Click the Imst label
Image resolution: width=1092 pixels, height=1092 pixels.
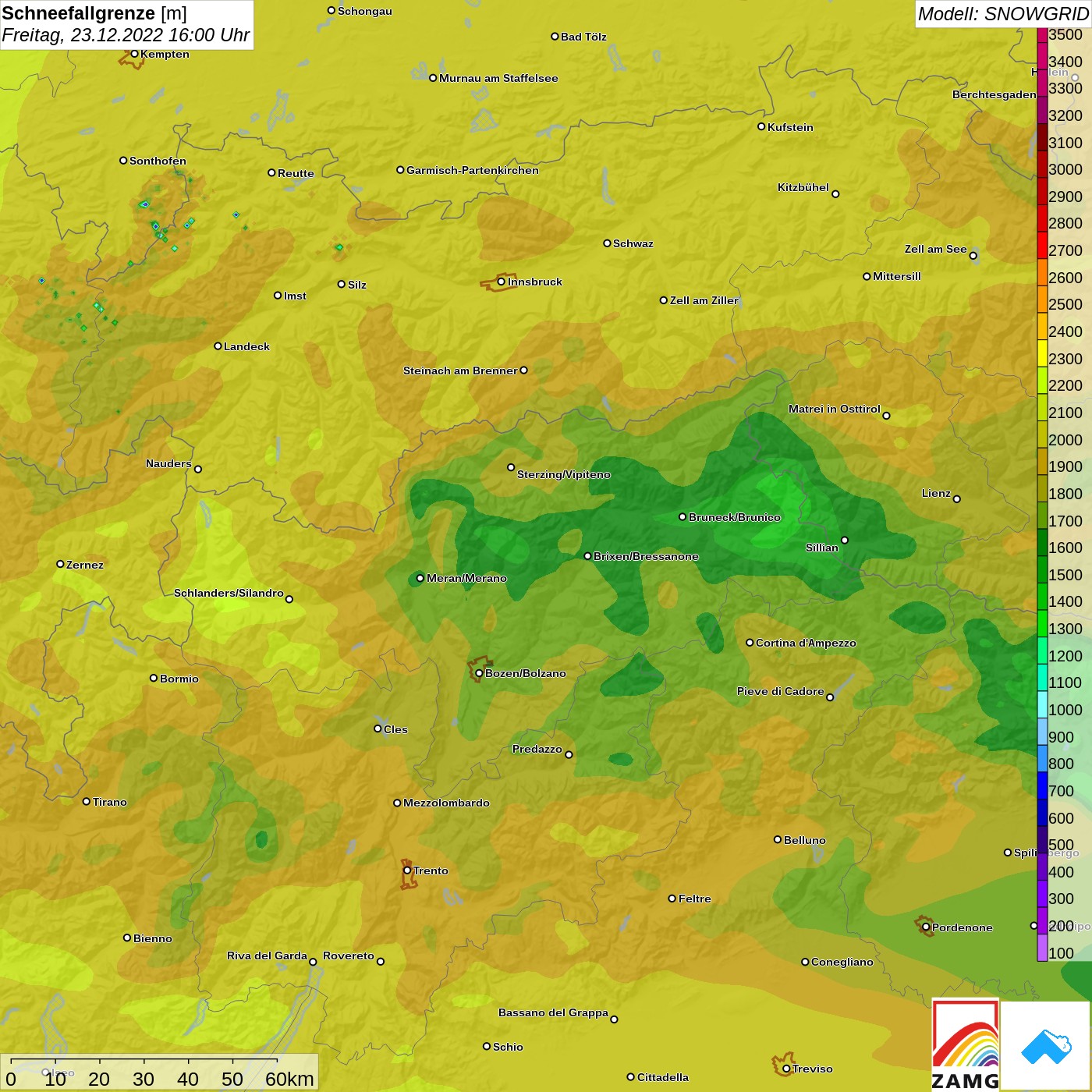click(295, 296)
